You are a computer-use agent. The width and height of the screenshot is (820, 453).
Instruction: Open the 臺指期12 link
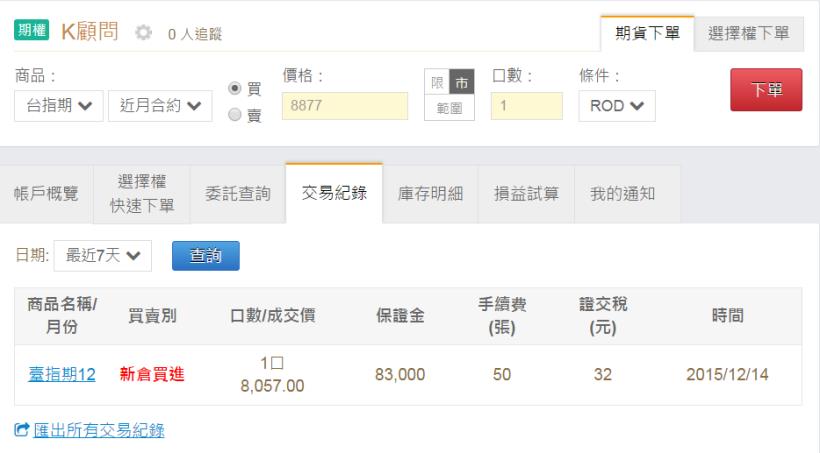[62, 375]
